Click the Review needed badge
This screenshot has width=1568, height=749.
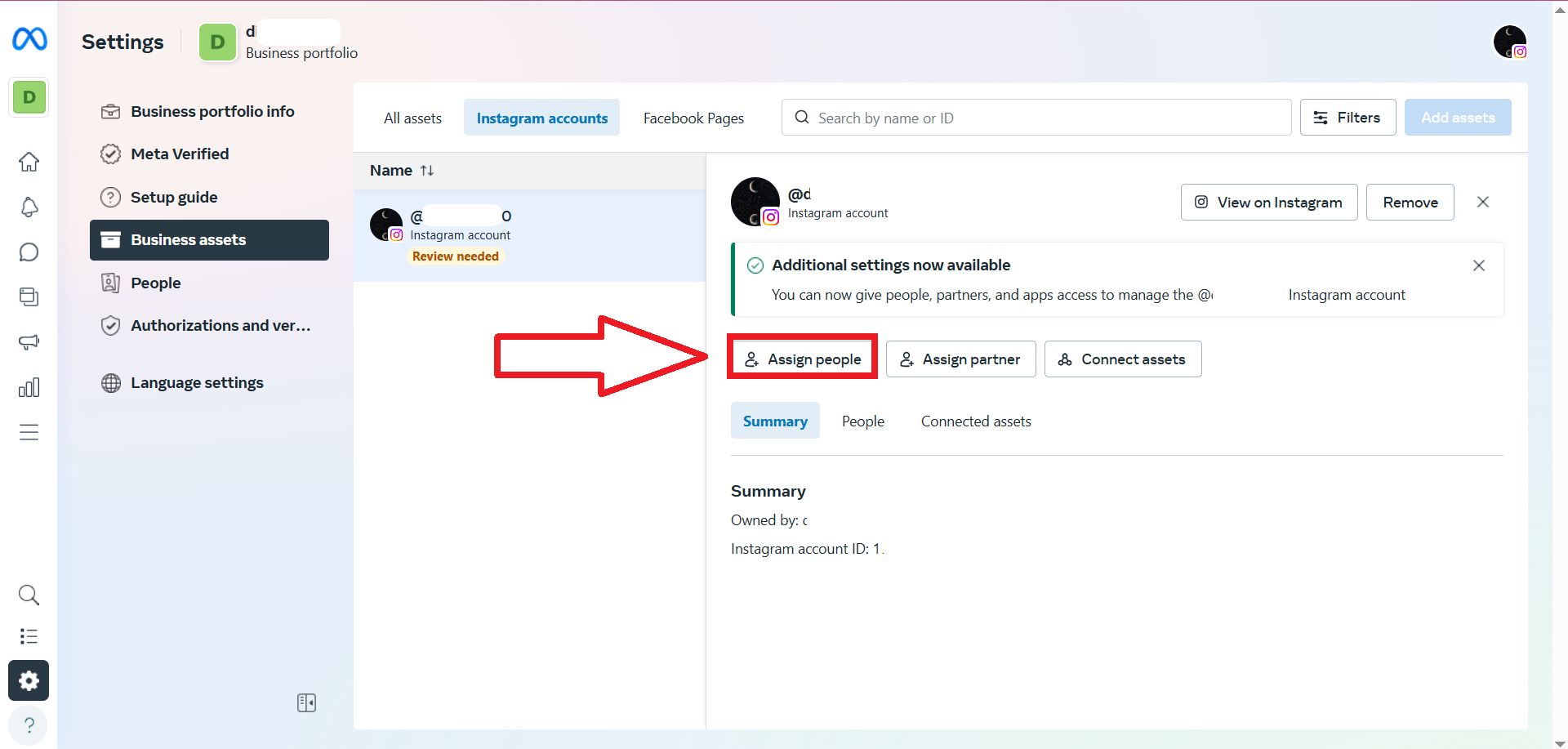[455, 256]
